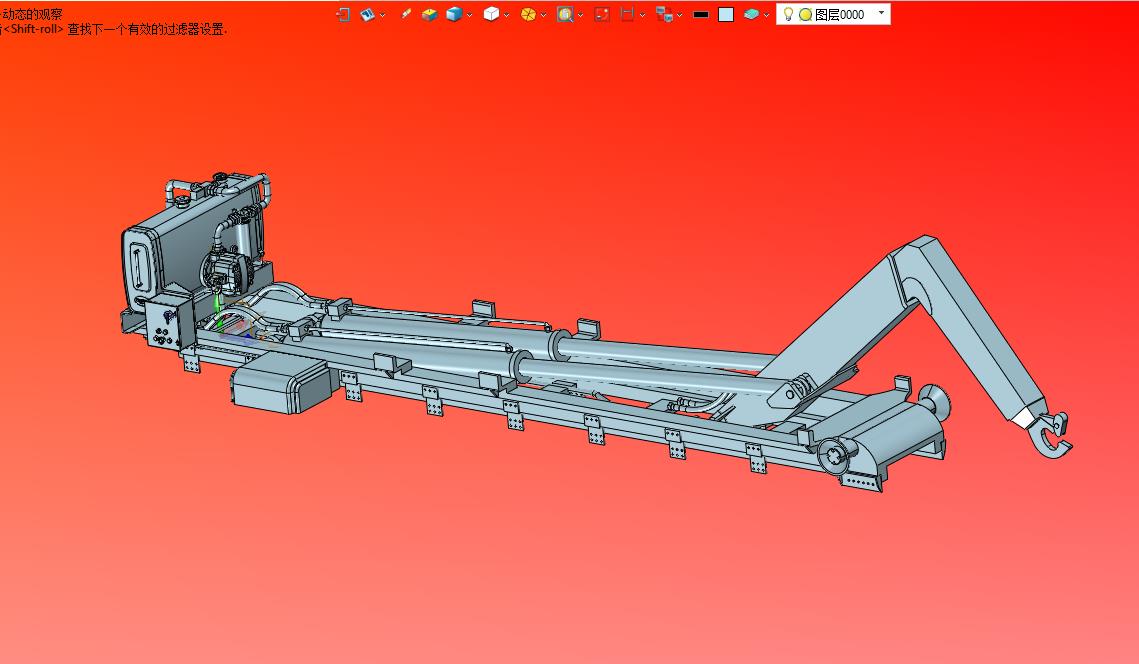Viewport: 1139px width, 664px height.
Task: Click the teal surface icon in the toolbar
Action: click(x=751, y=14)
